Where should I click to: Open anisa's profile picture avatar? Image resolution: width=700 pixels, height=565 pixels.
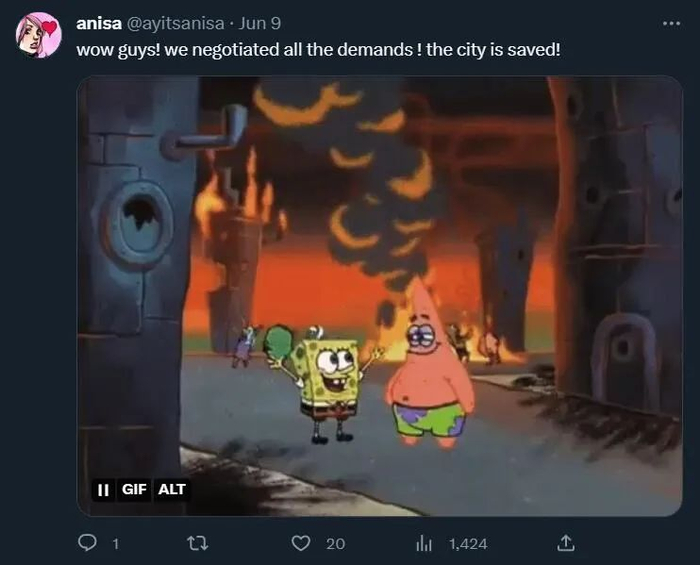click(x=38, y=35)
